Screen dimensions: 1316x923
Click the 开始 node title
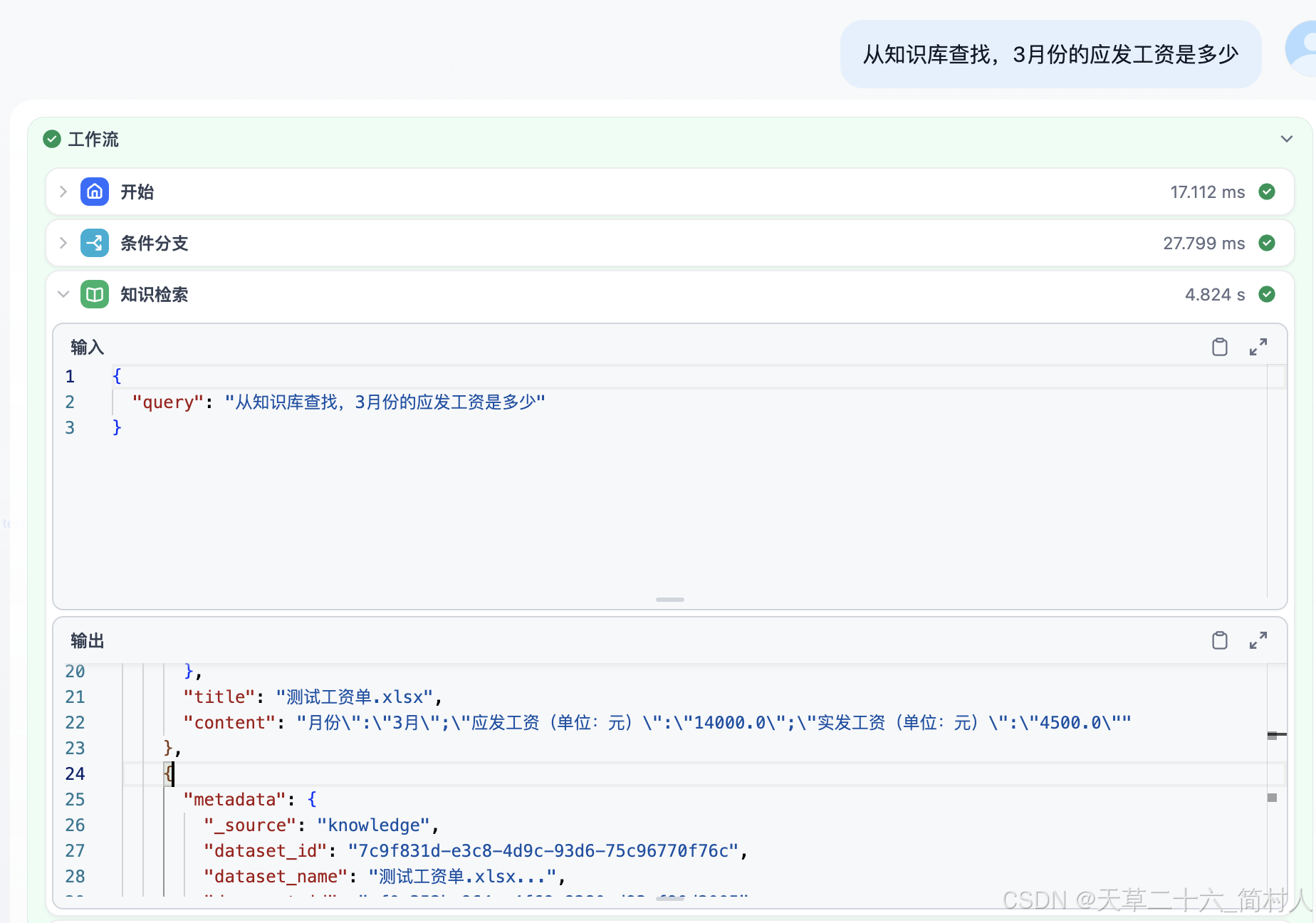coord(137,192)
